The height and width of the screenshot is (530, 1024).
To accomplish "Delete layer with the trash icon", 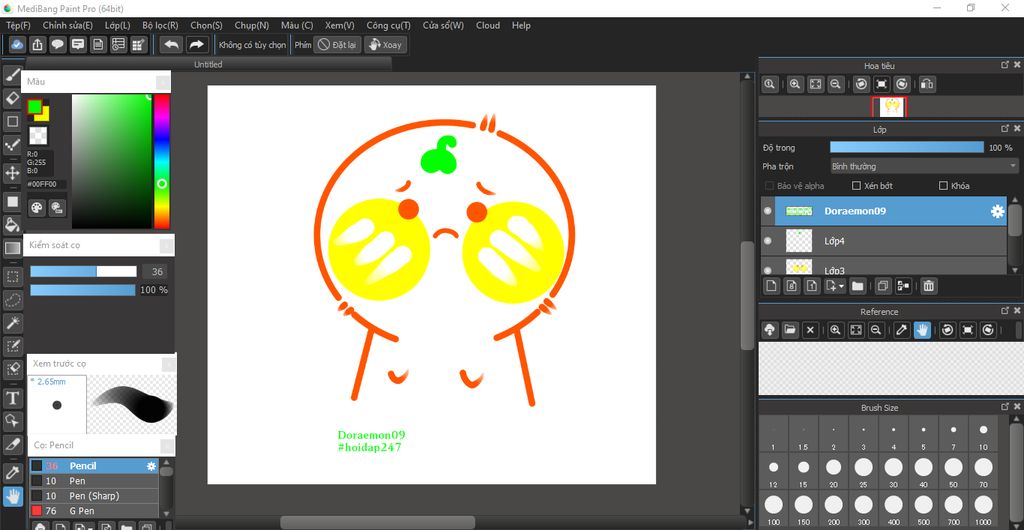I will click(x=928, y=286).
